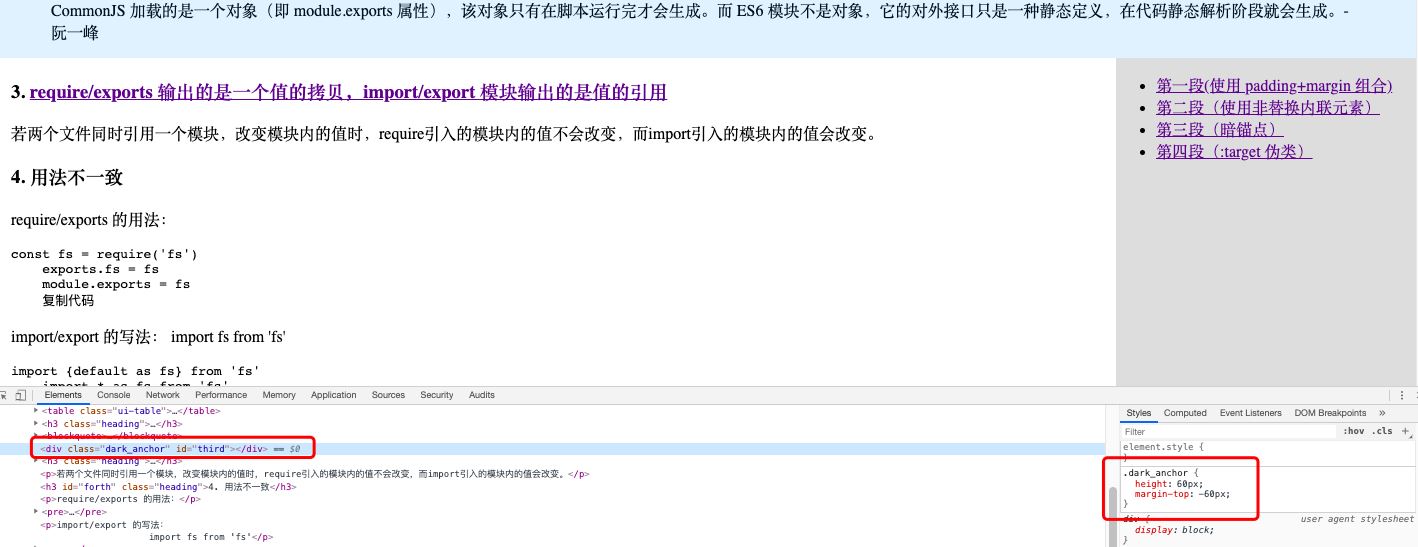Select the p node reading import/export 的写法

click(157, 530)
